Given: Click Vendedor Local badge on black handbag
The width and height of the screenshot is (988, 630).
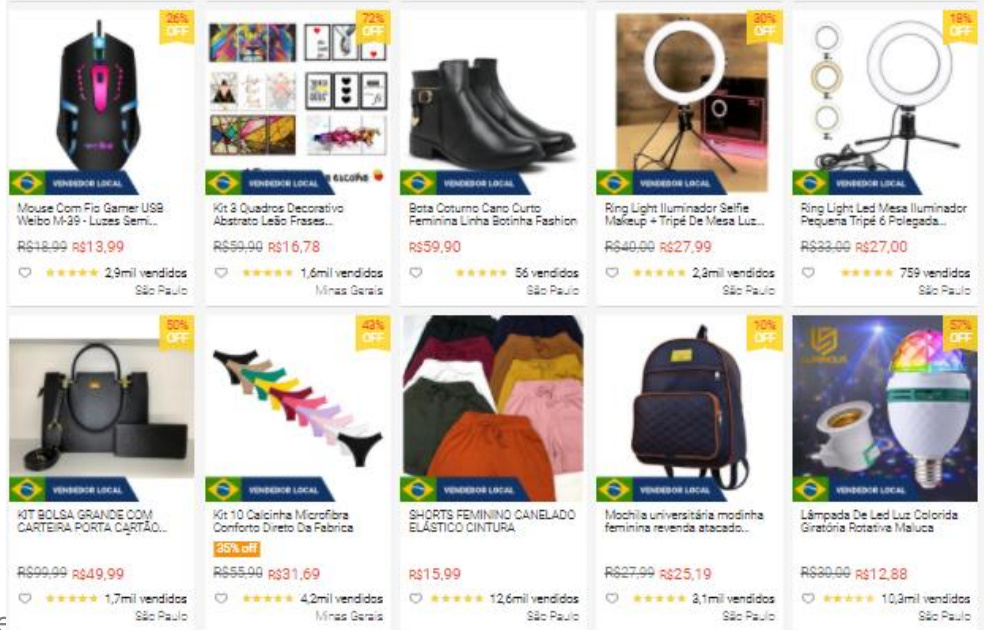Looking at the screenshot, I should pos(74,490).
